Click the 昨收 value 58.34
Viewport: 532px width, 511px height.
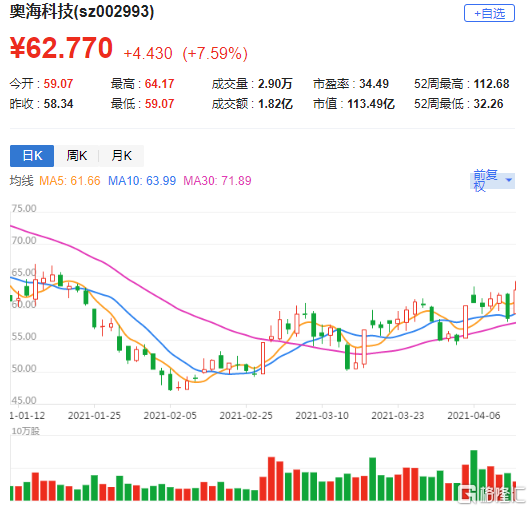tap(58, 103)
